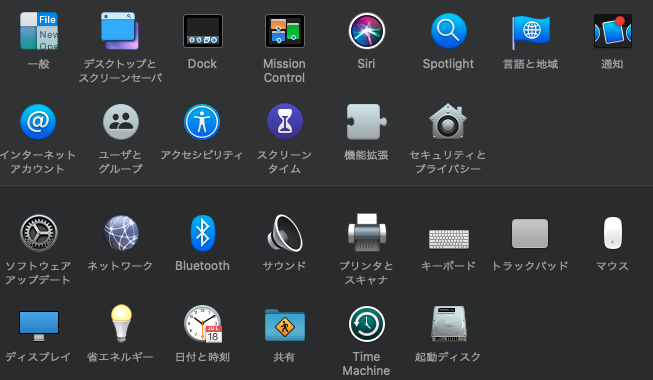Open the 共有 sharing folder icon
The width and height of the screenshot is (653, 380).
(285, 325)
